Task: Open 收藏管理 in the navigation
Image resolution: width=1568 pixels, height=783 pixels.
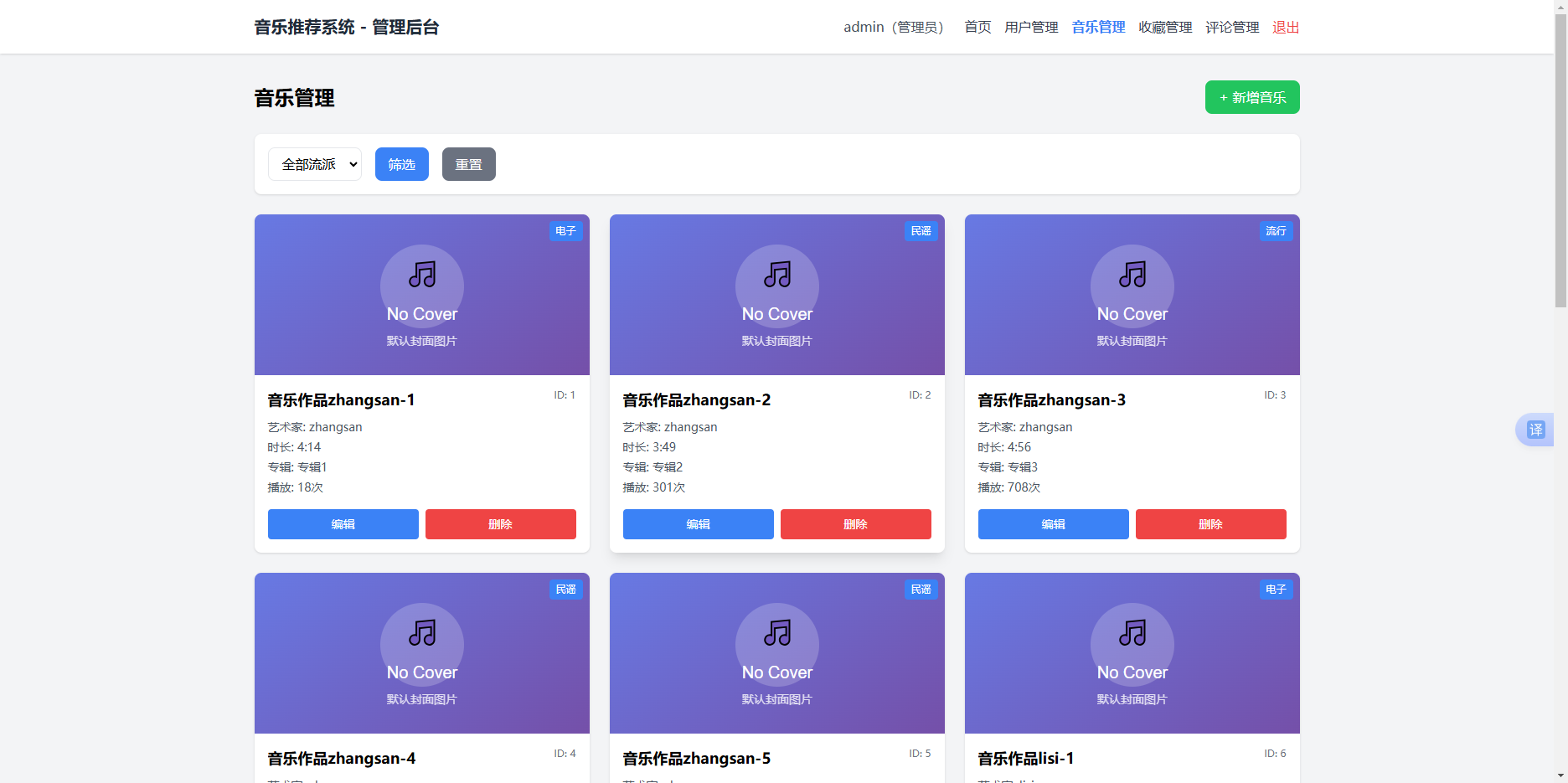Action: (1165, 27)
